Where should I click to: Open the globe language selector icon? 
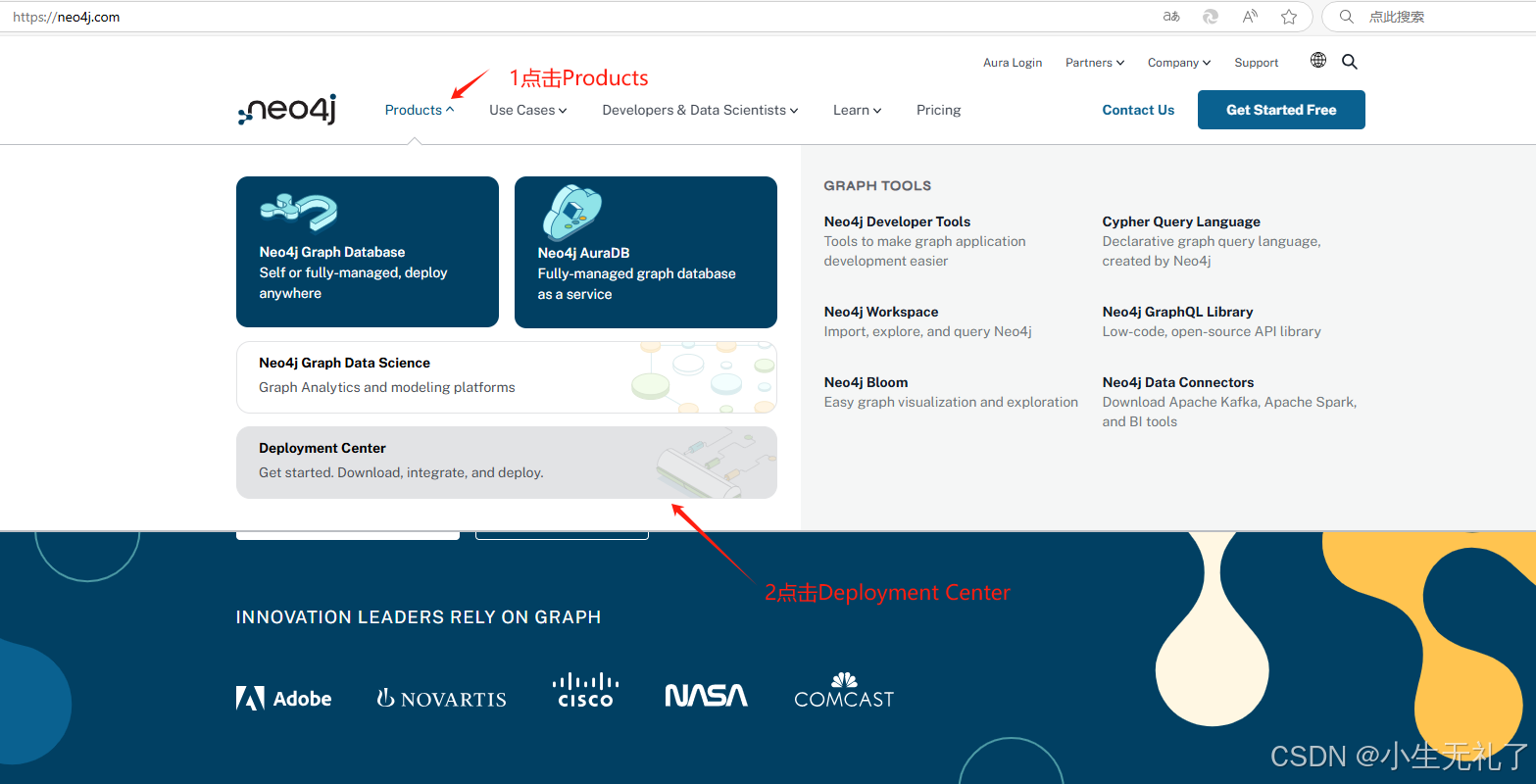[x=1318, y=61]
